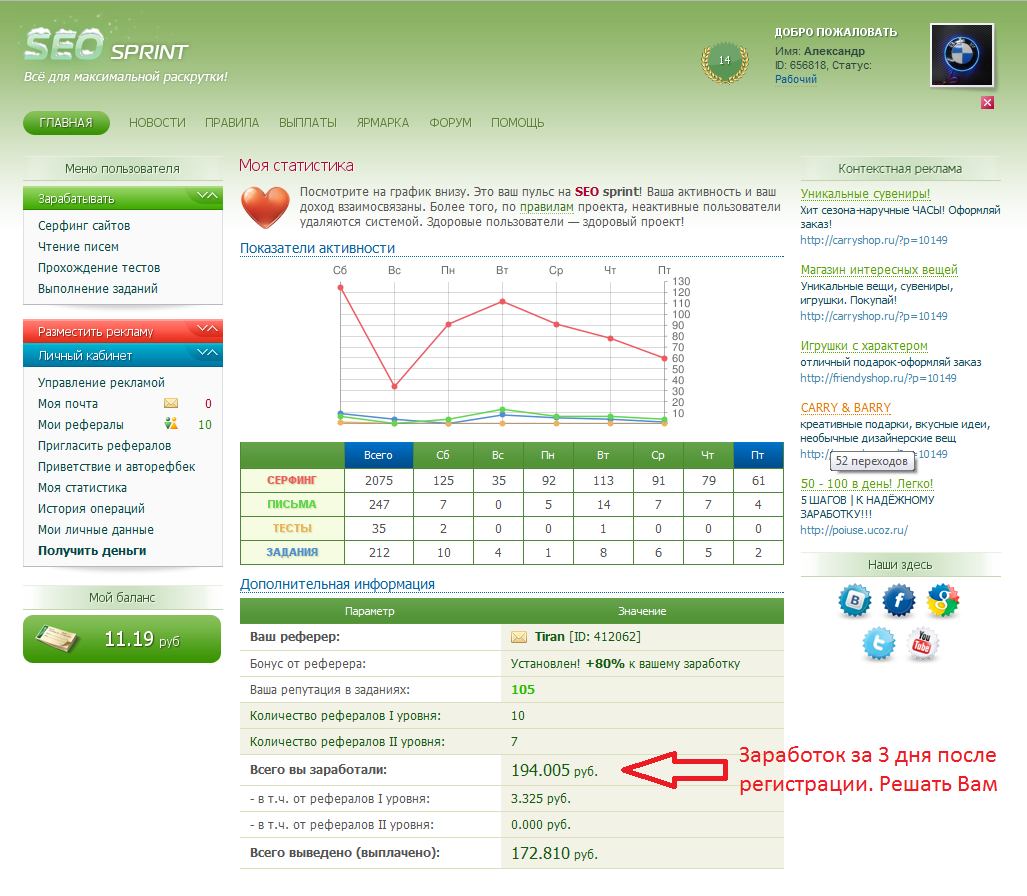Click the Всего column header
The width and height of the screenshot is (1027, 896).
pos(379,455)
